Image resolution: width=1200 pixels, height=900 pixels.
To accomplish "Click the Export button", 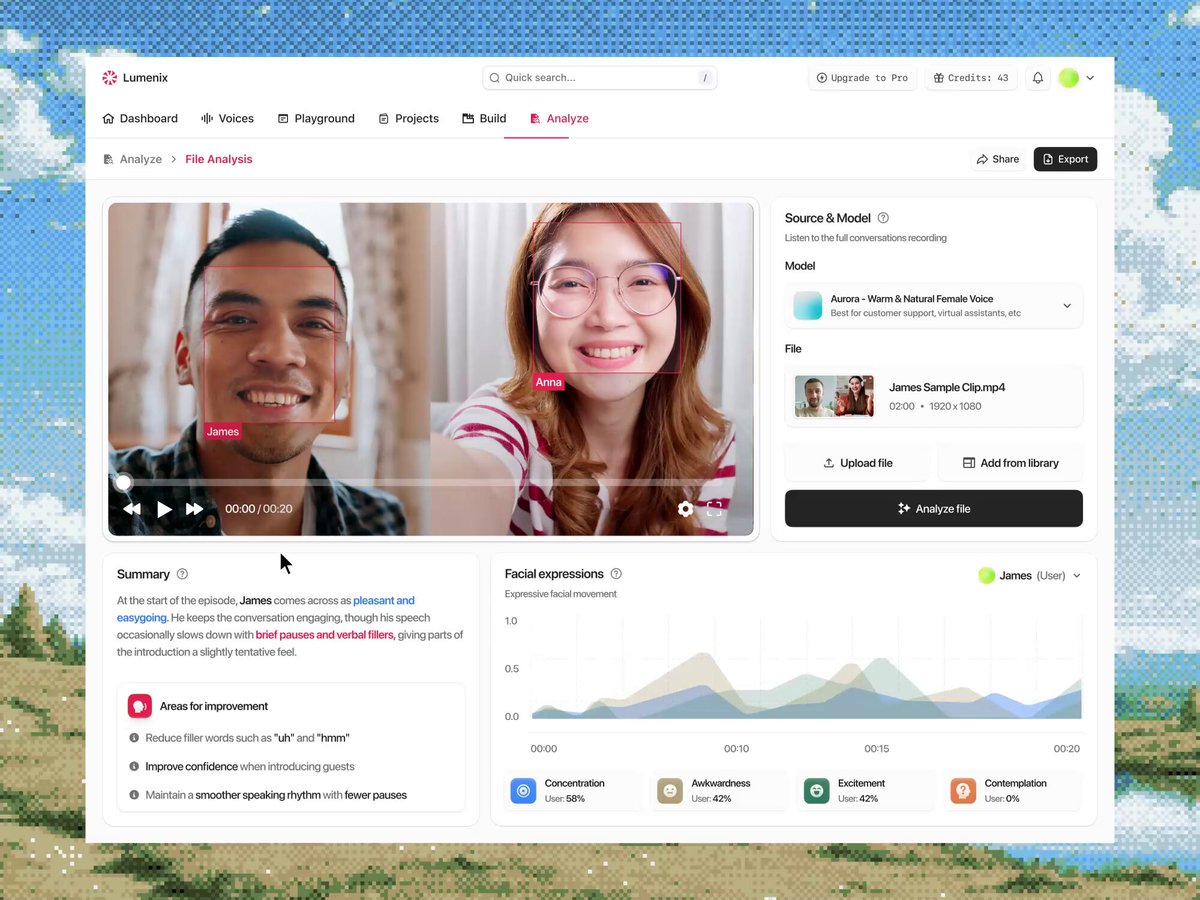I will 1065,159.
